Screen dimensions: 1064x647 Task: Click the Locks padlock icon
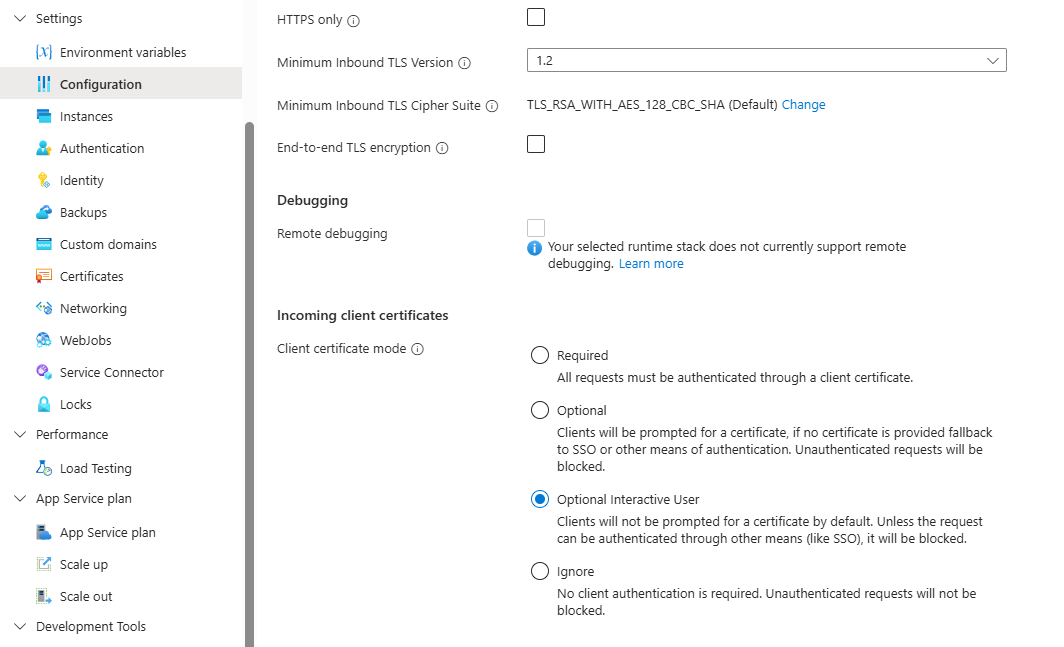[43, 404]
